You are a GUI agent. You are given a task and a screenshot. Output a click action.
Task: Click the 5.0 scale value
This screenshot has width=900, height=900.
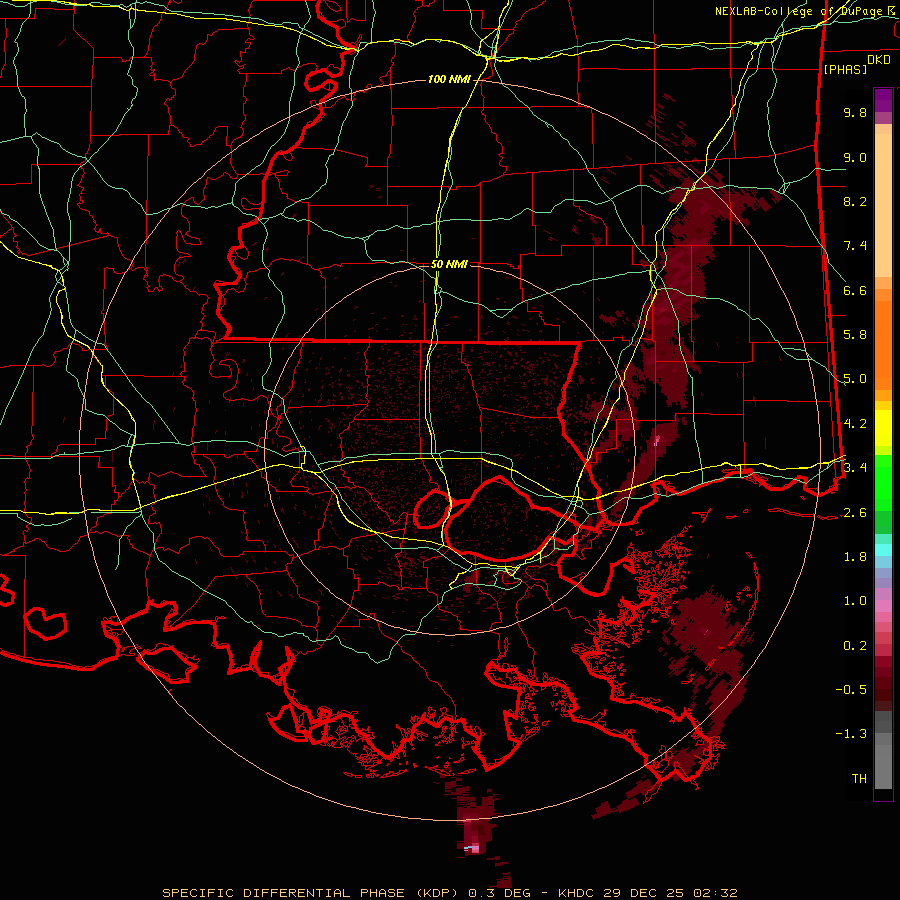pos(855,379)
